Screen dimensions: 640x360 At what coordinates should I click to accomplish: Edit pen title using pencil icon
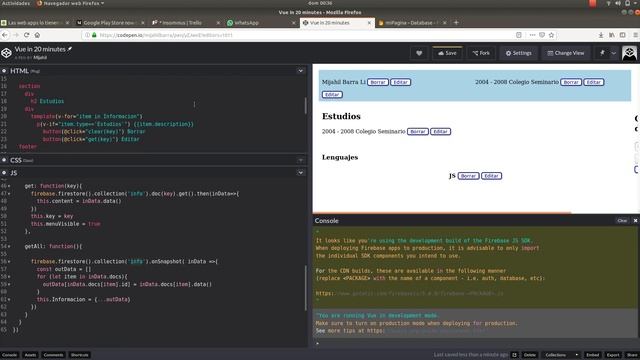[x=70, y=49]
